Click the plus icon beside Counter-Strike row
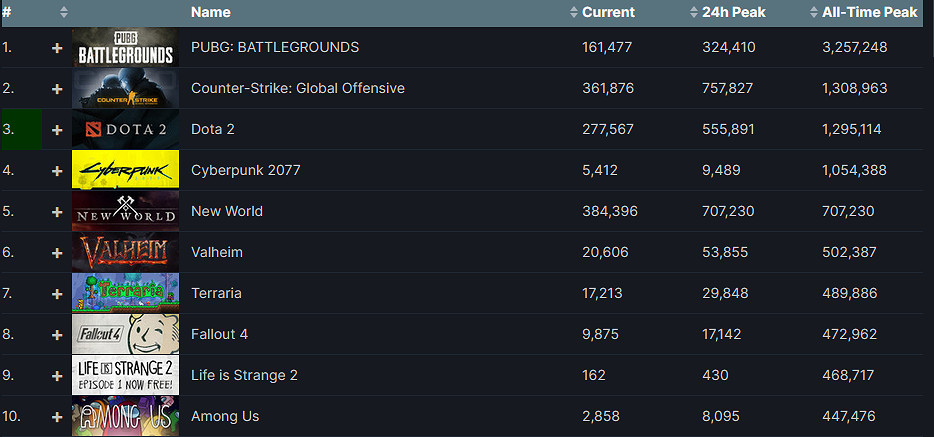The width and height of the screenshot is (934, 437). 57,89
